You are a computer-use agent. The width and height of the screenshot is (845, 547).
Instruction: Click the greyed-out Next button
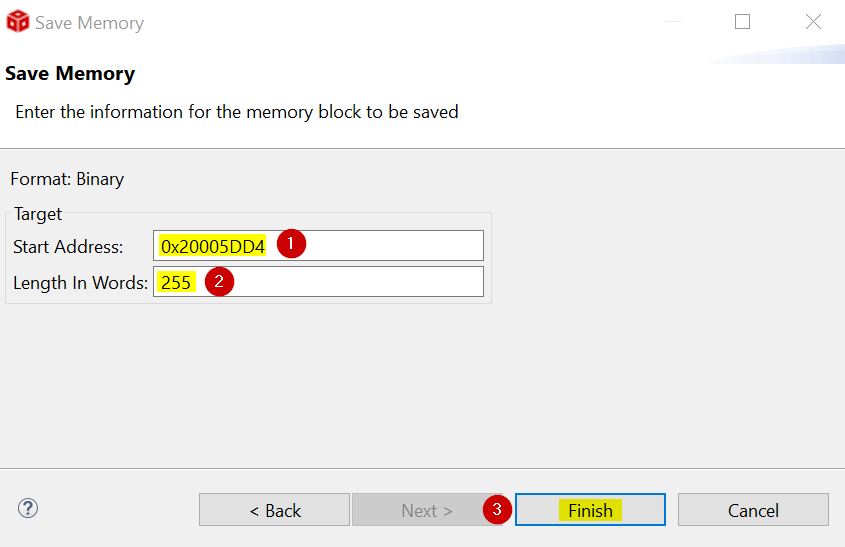426,510
